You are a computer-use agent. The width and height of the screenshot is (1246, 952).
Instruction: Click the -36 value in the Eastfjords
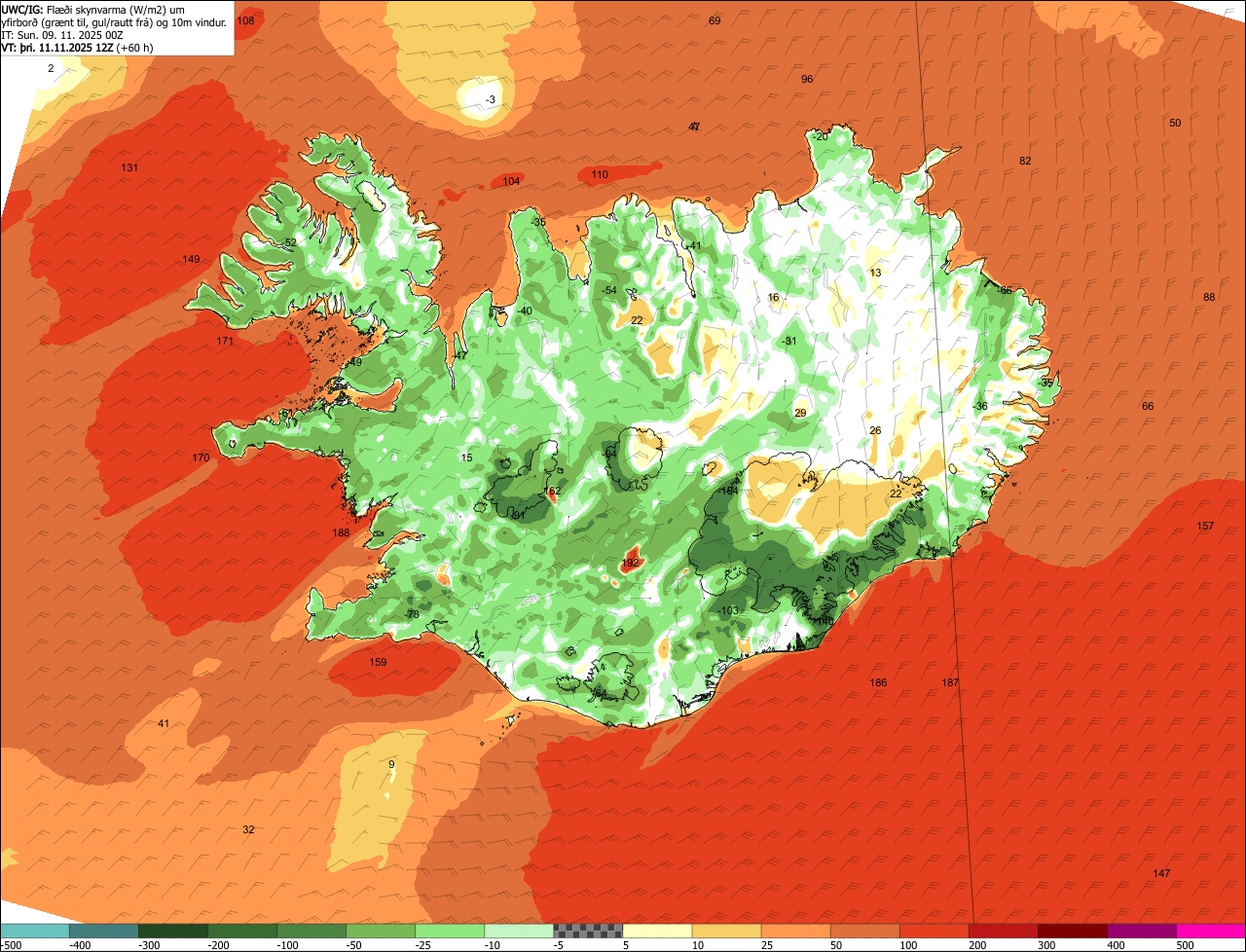(980, 406)
